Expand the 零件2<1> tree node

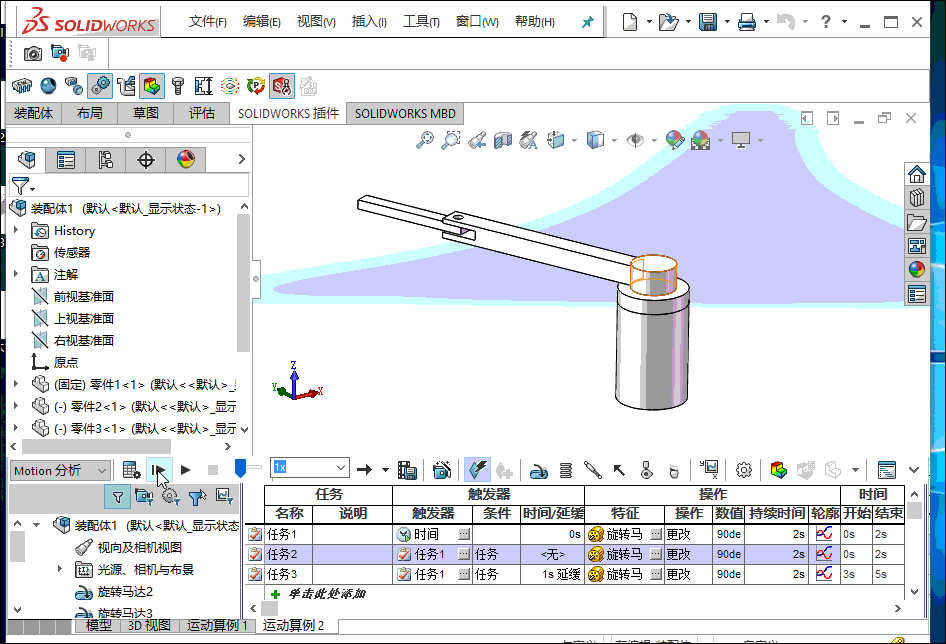[x=16, y=406]
